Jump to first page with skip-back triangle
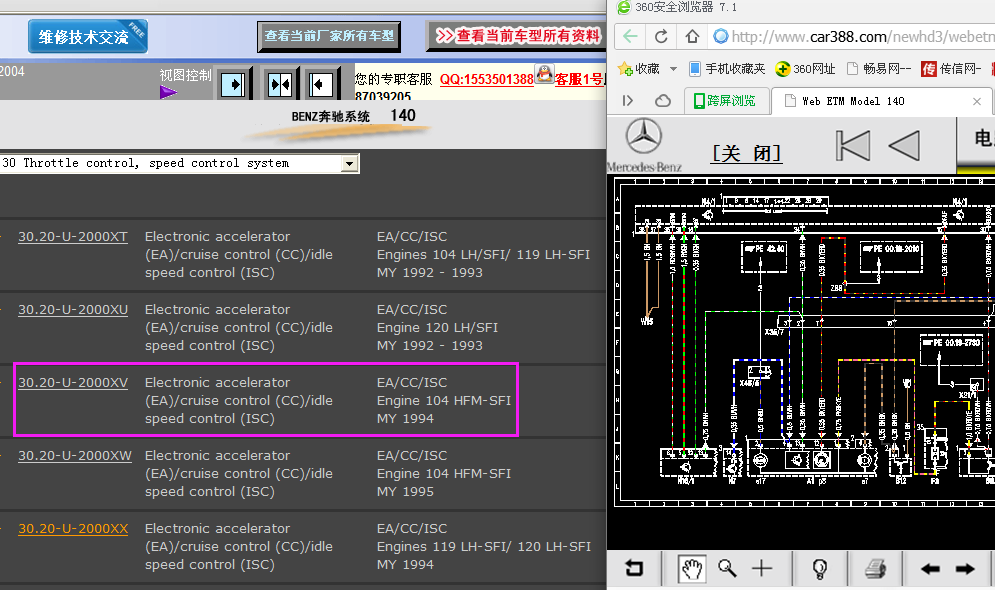 [852, 146]
